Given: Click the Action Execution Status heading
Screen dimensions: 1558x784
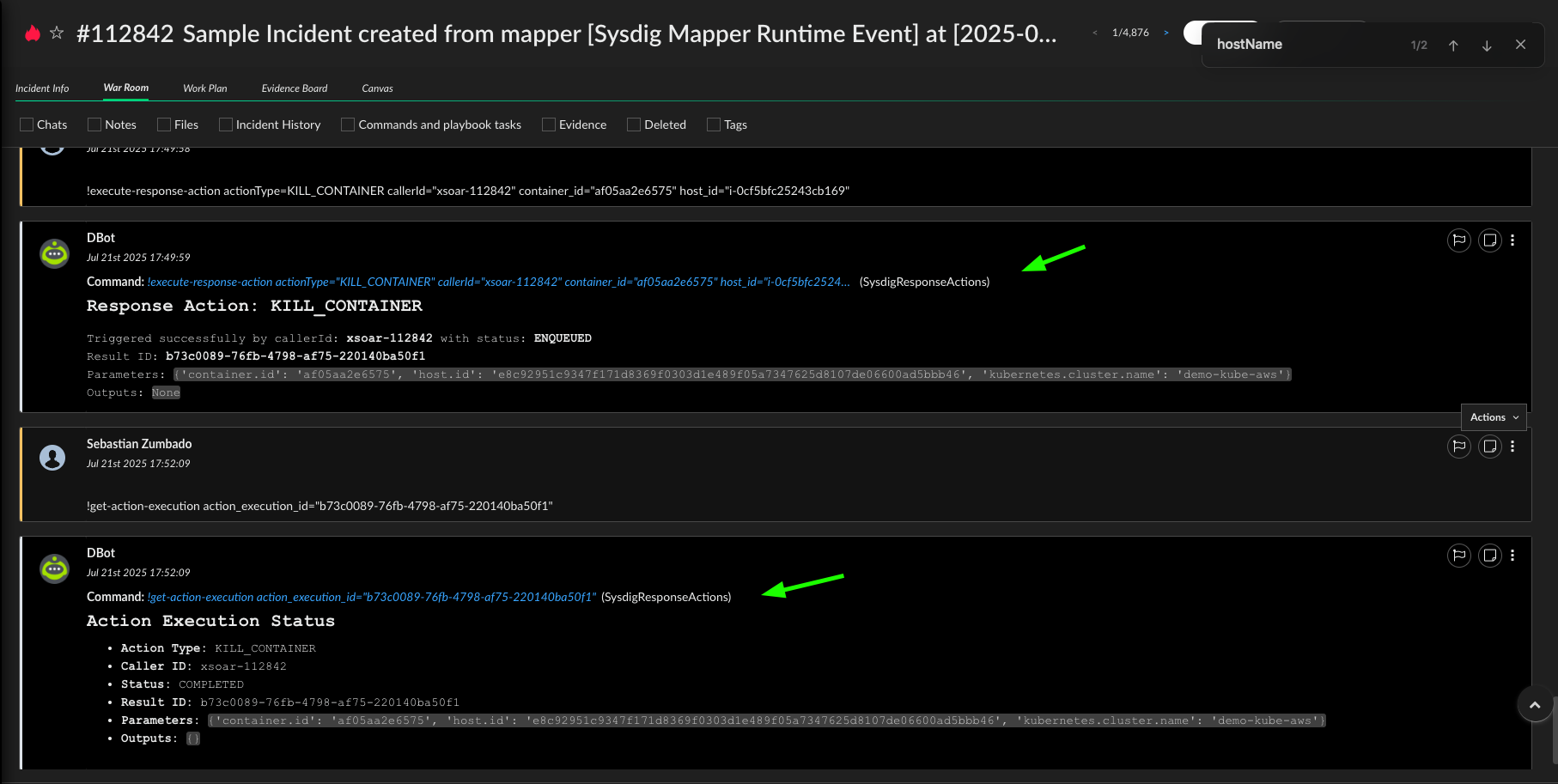Looking at the screenshot, I should 210,621.
